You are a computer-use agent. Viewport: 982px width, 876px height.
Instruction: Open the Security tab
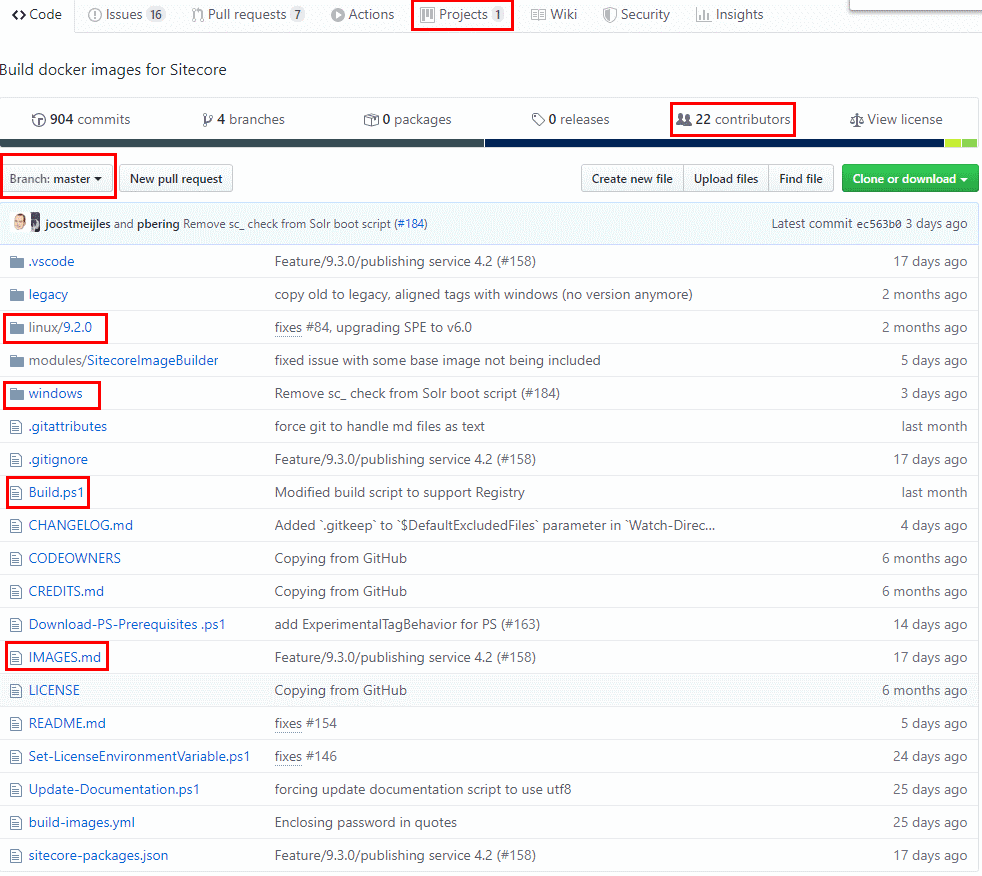(x=636, y=14)
